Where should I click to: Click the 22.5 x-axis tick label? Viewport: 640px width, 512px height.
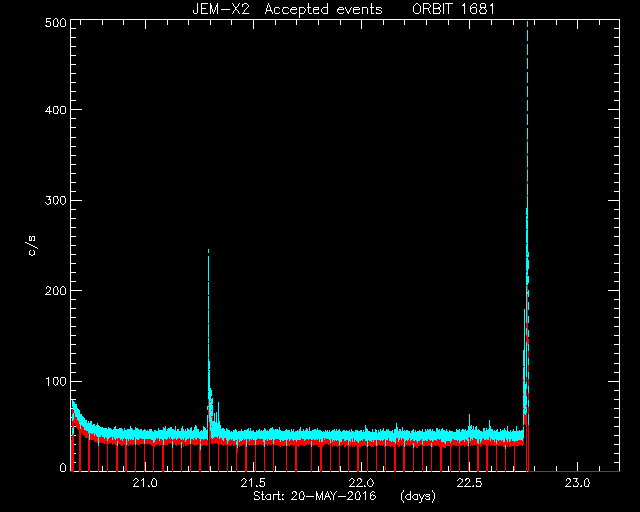click(x=469, y=483)
